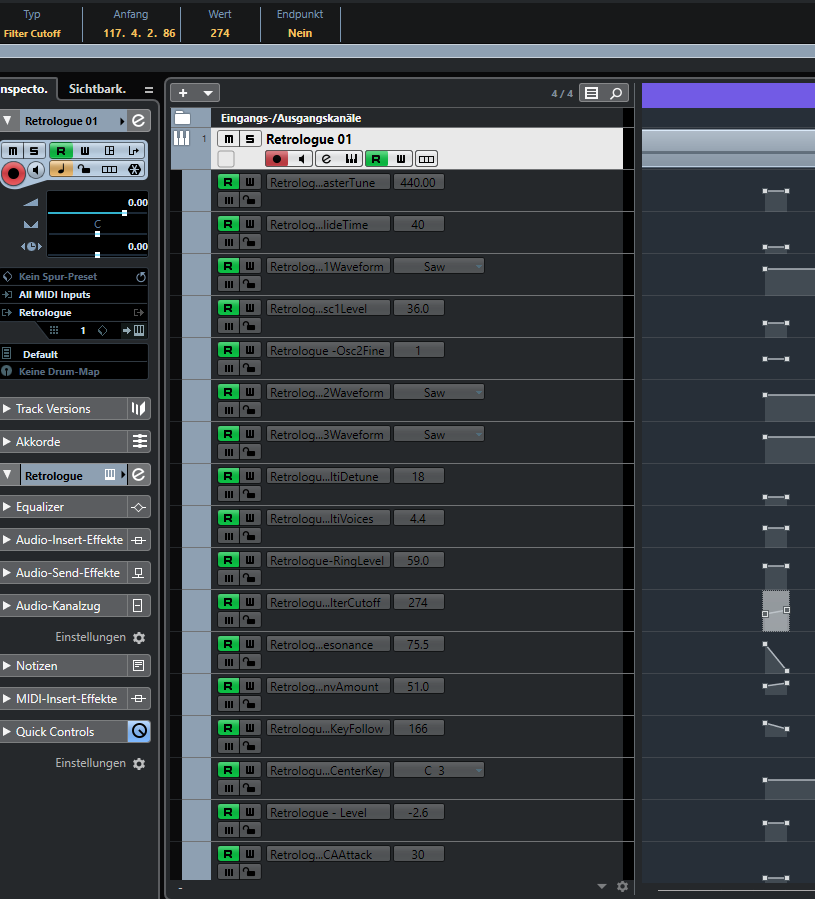Click Quick Controls blue dial icon
Image resolution: width=815 pixels, height=899 pixels.
pos(139,731)
